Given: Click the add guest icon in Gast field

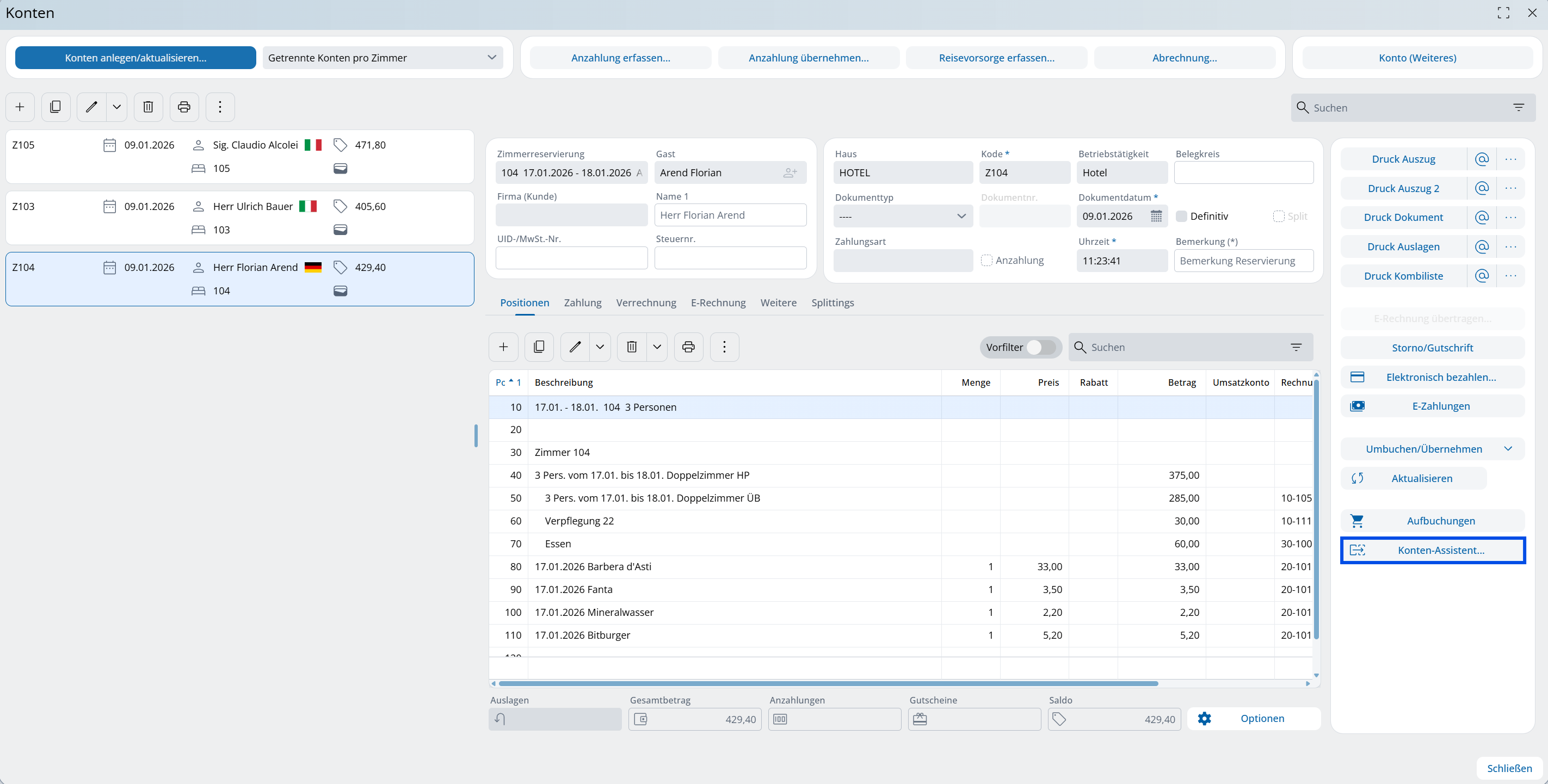Looking at the screenshot, I should coord(790,173).
